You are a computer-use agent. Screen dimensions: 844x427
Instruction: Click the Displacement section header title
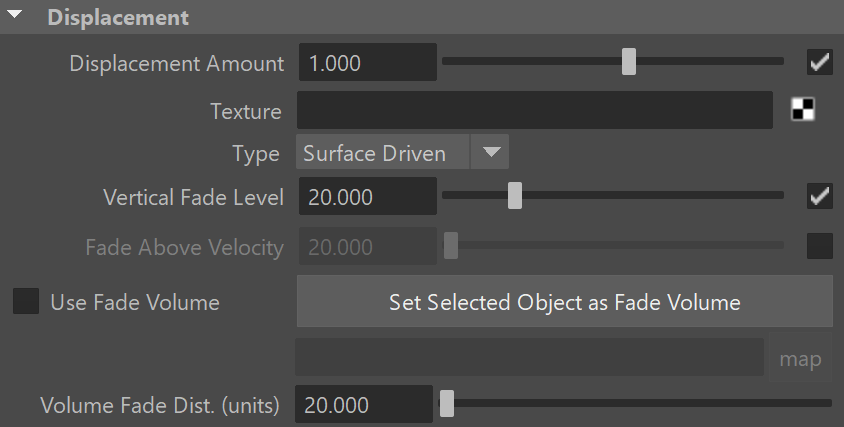(x=118, y=17)
